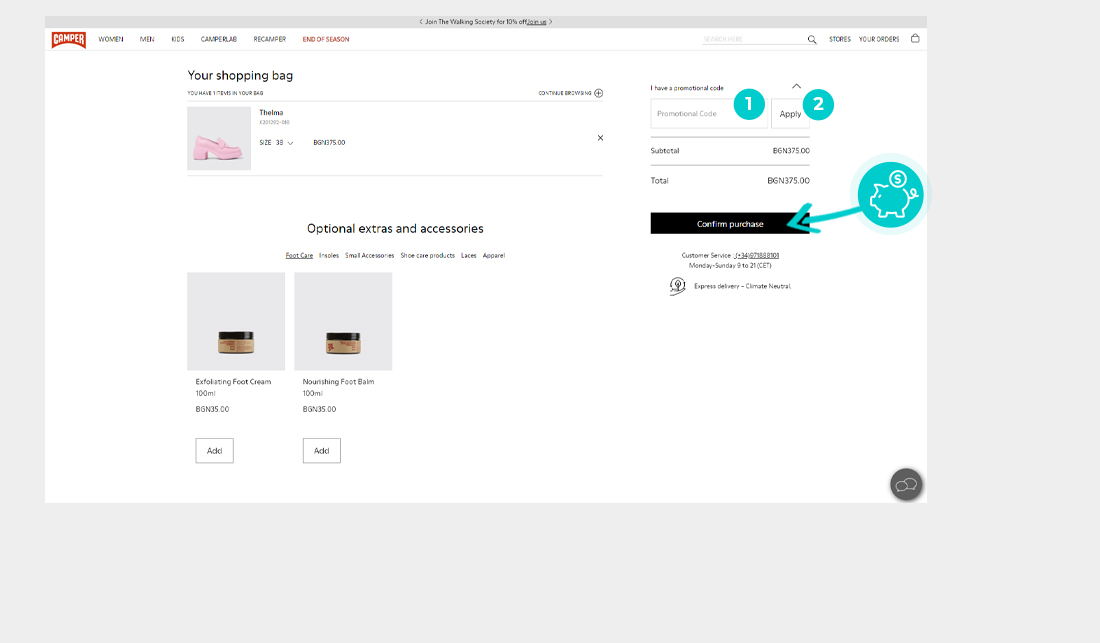This screenshot has width=1100, height=643.
Task: Click the Thelma item price BGN375.00
Action: point(329,142)
